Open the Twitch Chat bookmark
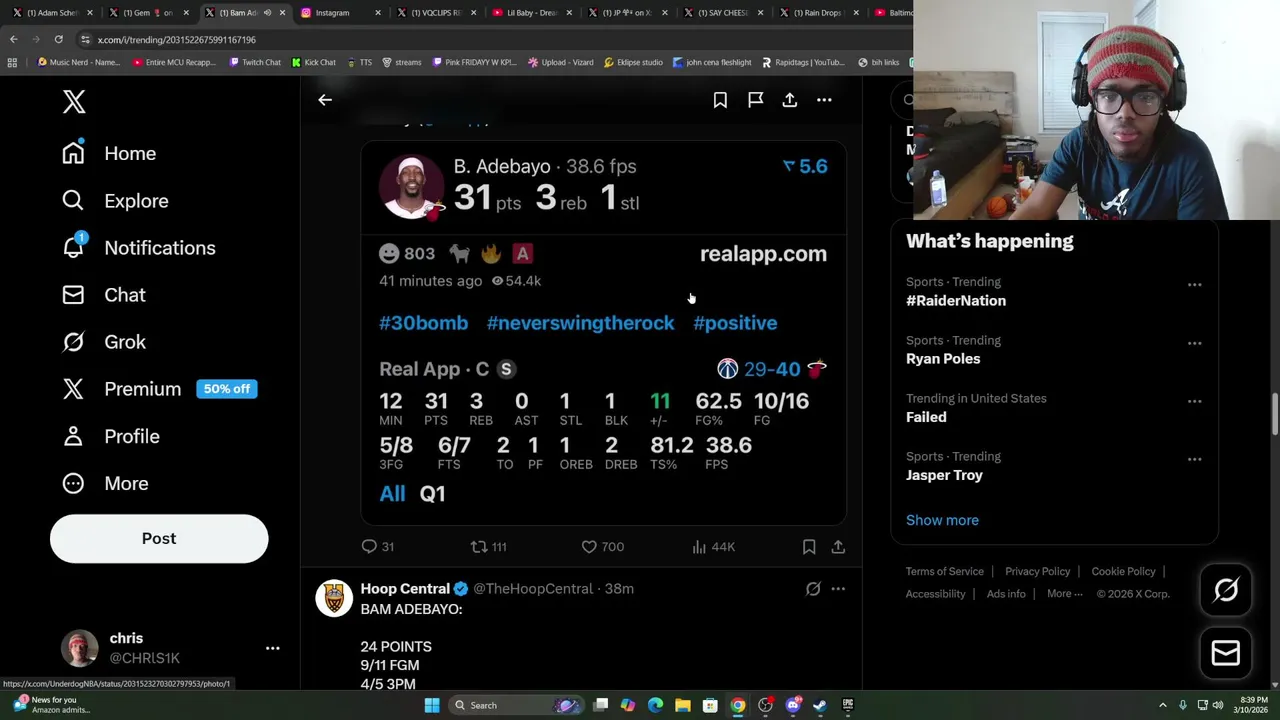1280x720 pixels. tap(255, 62)
